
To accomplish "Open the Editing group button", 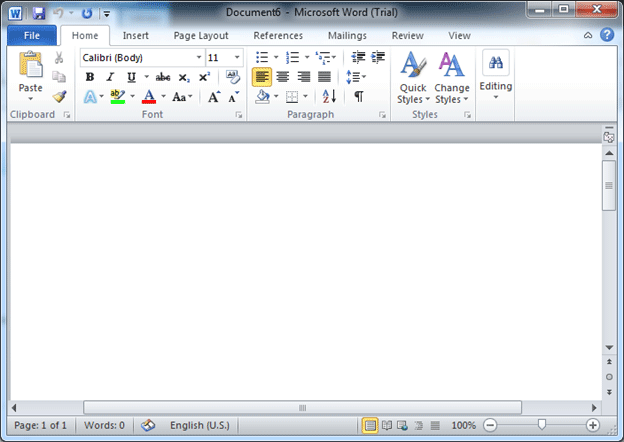I will (x=496, y=76).
